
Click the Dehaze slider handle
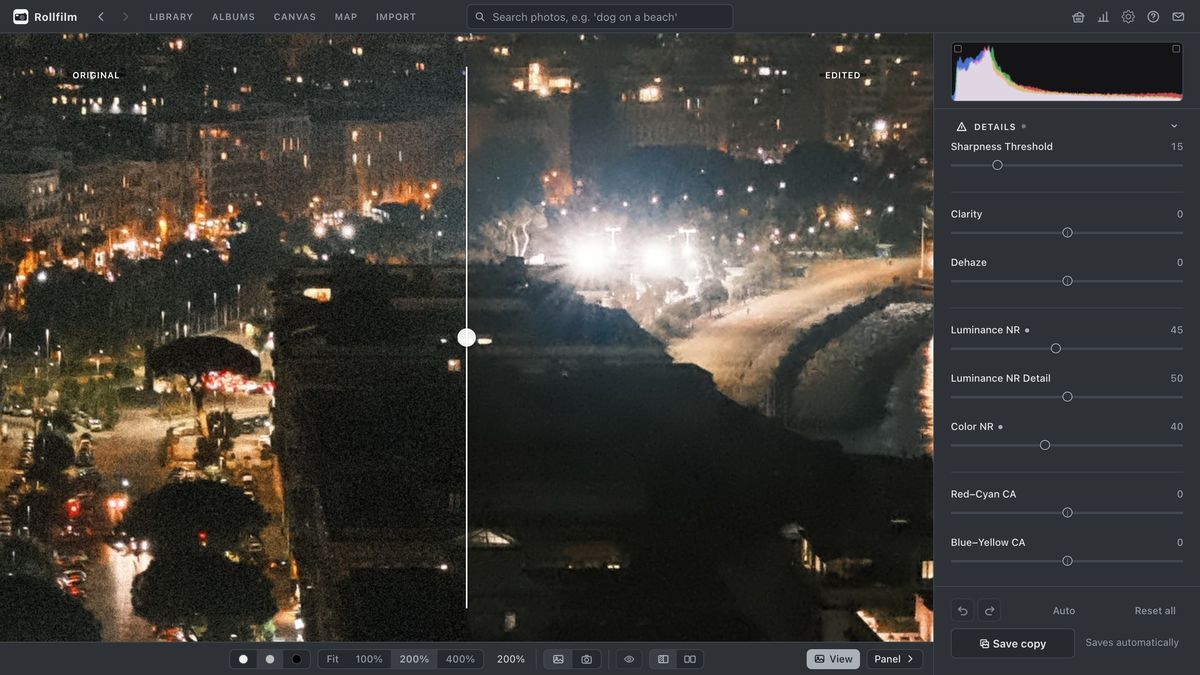[x=1067, y=281]
